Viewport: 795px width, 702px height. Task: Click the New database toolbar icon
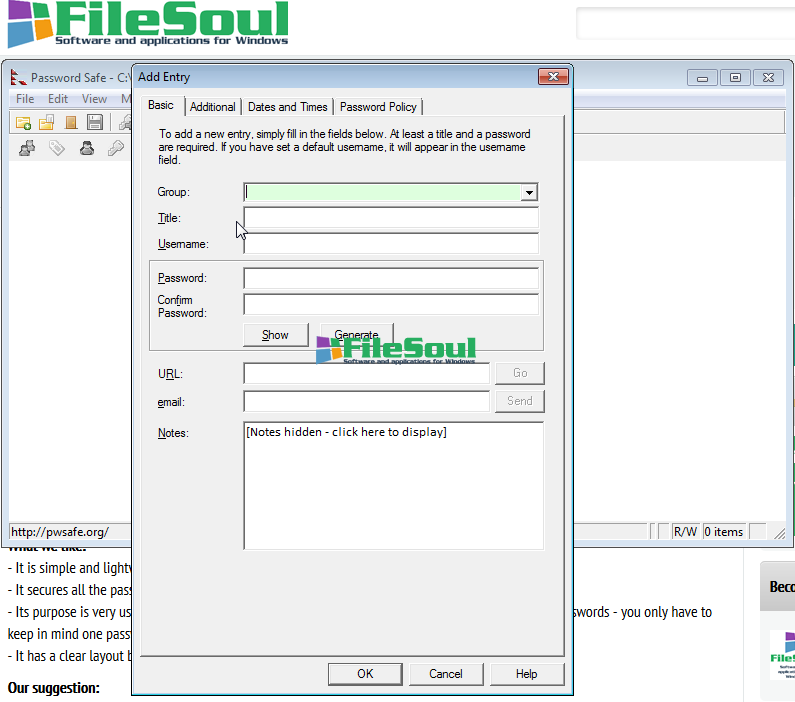pos(23,123)
